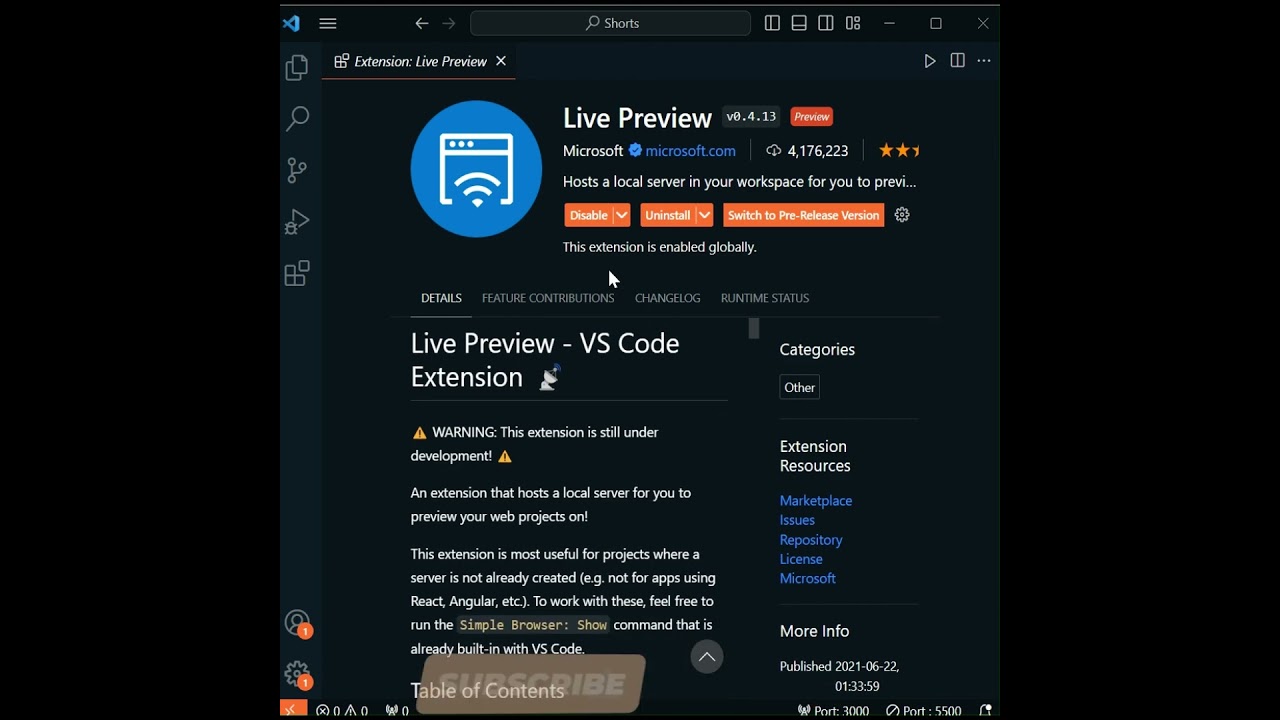The height and width of the screenshot is (720, 1280).
Task: Click Port: 3000 in status bar
Action: 833,711
